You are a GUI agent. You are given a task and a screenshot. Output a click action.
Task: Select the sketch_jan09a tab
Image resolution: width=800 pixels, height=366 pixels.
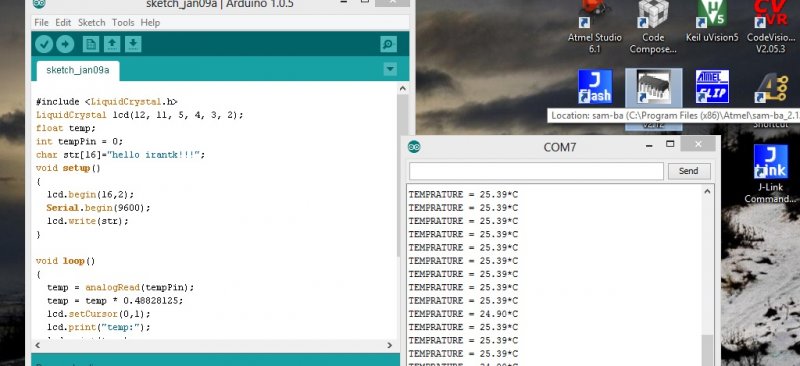click(x=78, y=70)
